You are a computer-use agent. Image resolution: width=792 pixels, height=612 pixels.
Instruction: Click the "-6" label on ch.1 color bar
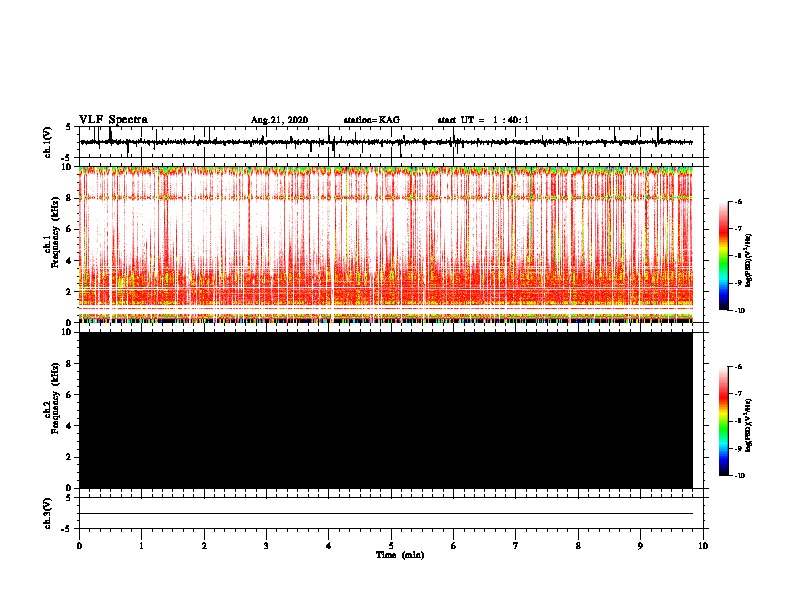click(738, 201)
